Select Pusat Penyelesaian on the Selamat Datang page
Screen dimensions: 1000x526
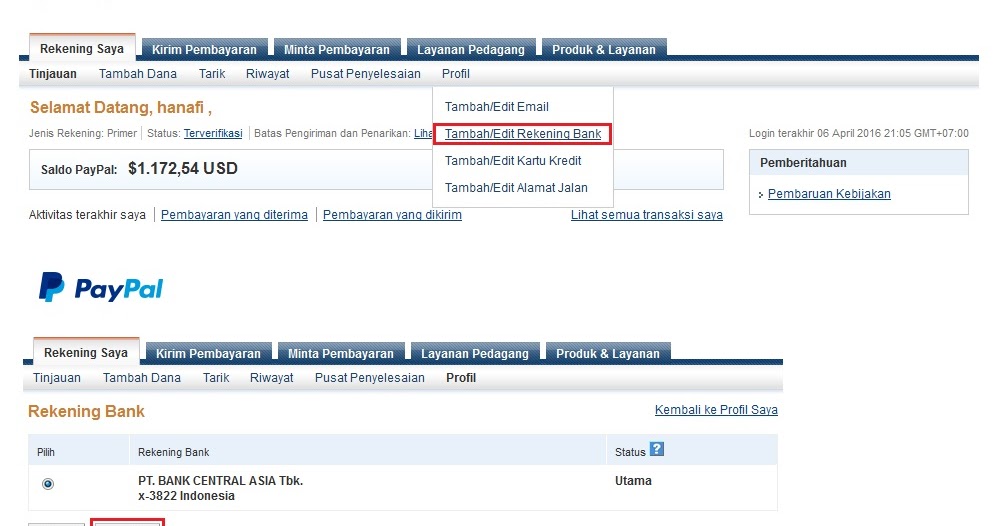pos(365,74)
